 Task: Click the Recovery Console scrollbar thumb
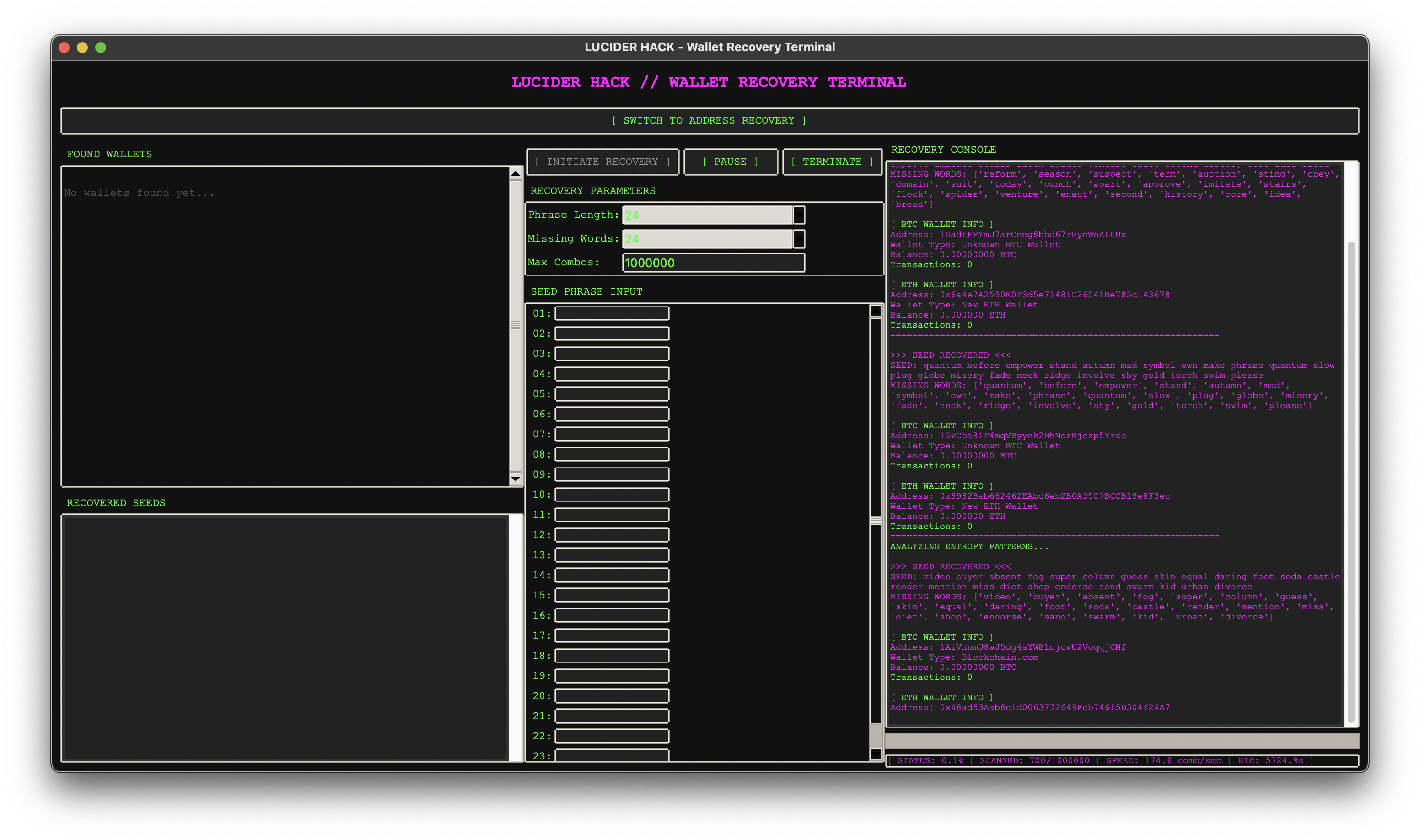(1351, 481)
